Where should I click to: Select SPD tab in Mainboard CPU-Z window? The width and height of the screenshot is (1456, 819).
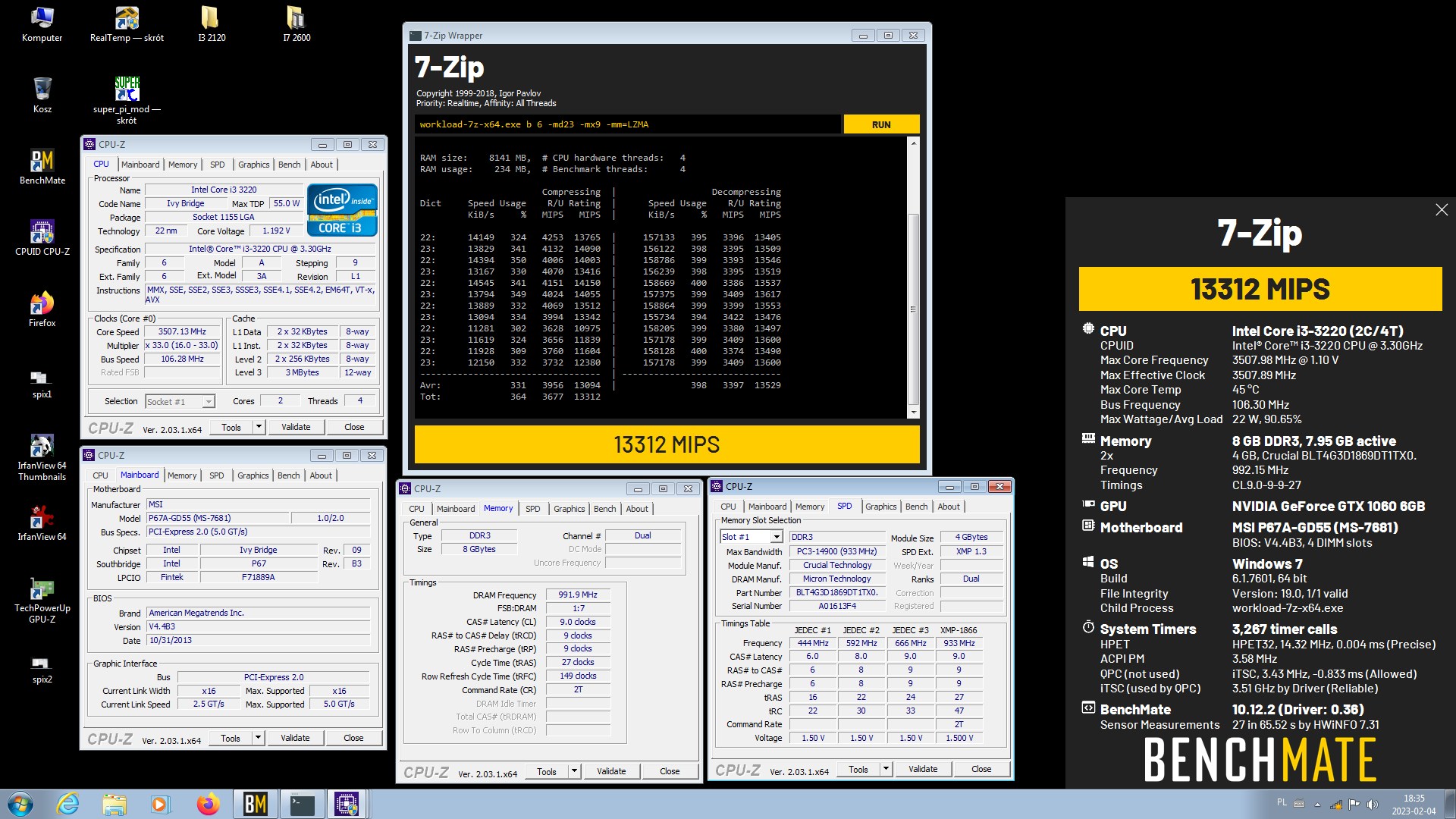216,475
